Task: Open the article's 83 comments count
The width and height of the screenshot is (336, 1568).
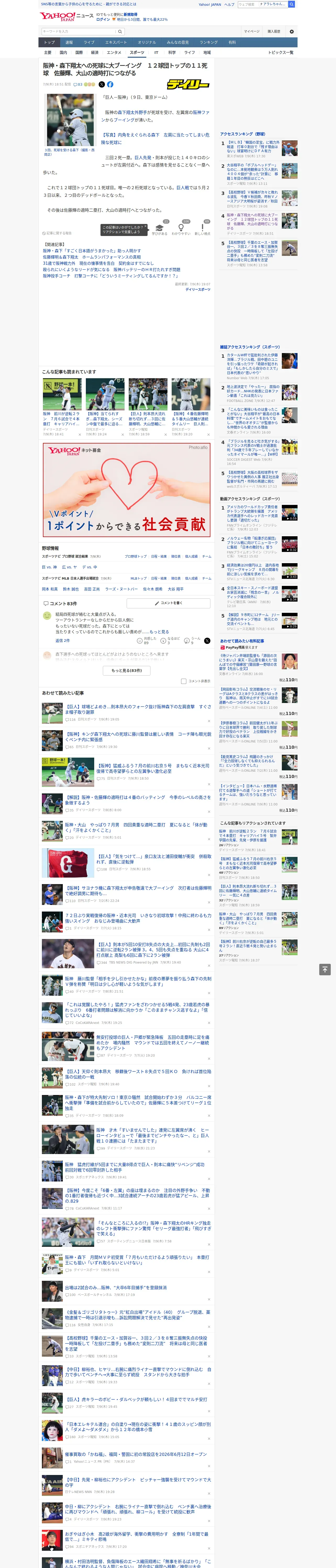Action: point(78,85)
